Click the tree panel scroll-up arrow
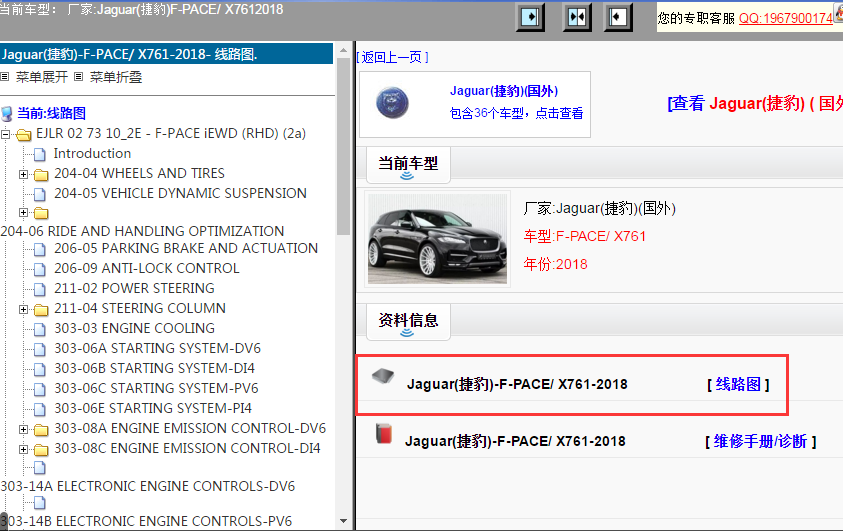 344,50
